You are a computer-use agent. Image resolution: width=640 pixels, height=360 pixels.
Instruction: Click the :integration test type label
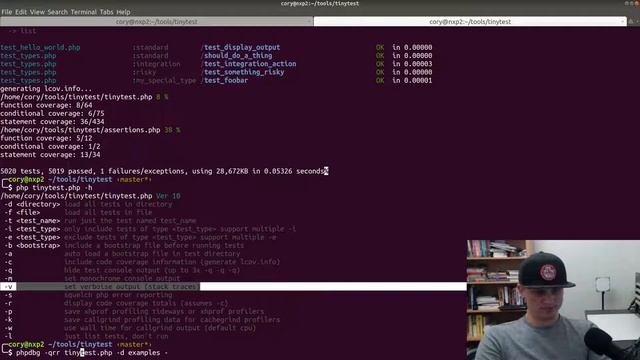pyautogui.click(x=156, y=64)
